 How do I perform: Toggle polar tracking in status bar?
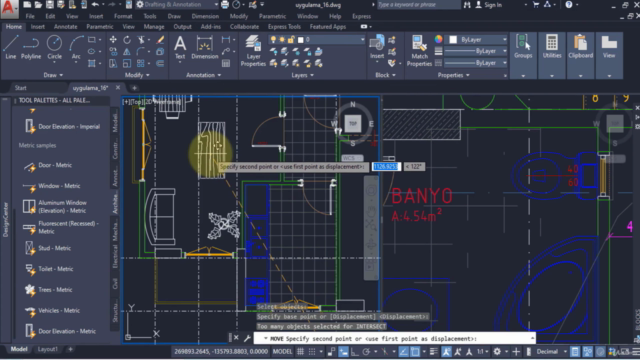coord(366,351)
